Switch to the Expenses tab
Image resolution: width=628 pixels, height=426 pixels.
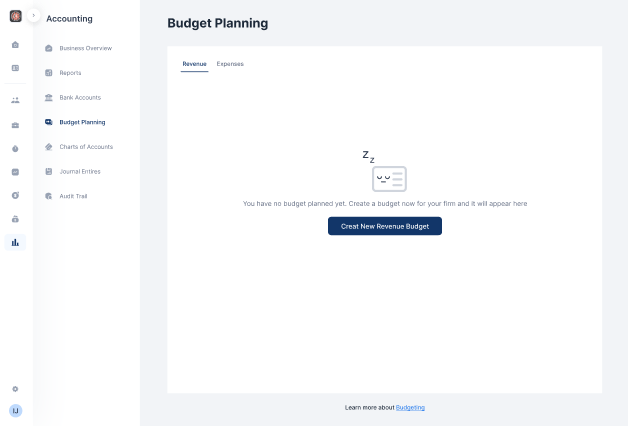point(230,64)
